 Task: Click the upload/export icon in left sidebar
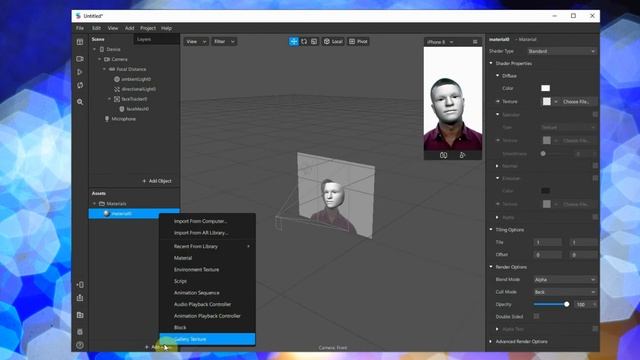[80, 298]
